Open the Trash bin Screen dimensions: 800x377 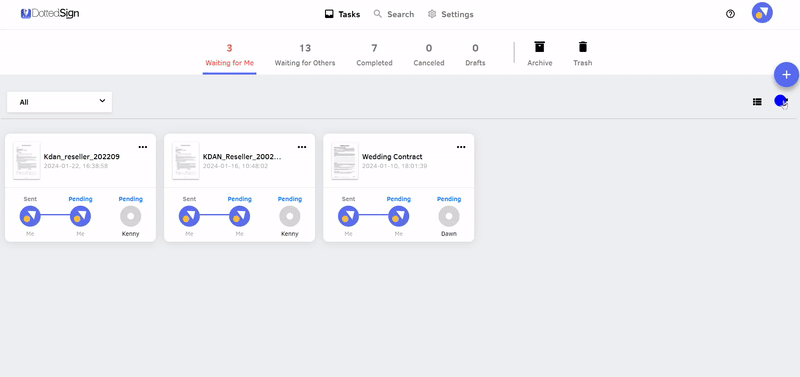[x=583, y=54]
